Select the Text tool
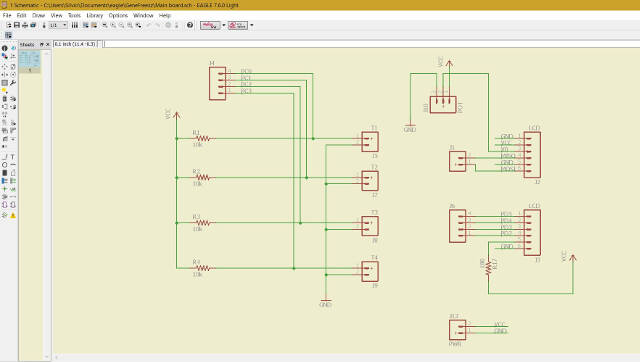The width and height of the screenshot is (640, 362). 13,157
